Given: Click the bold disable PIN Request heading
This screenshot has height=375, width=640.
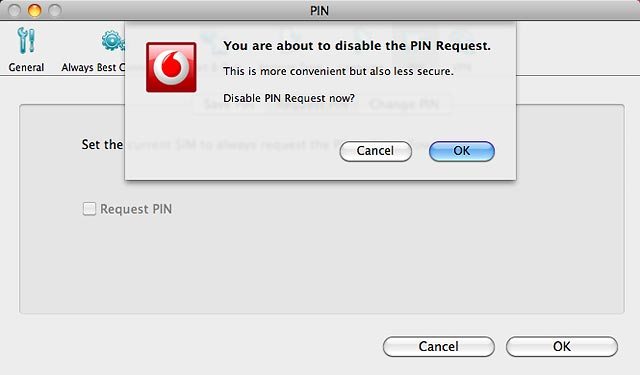Looking at the screenshot, I should click(x=357, y=46).
